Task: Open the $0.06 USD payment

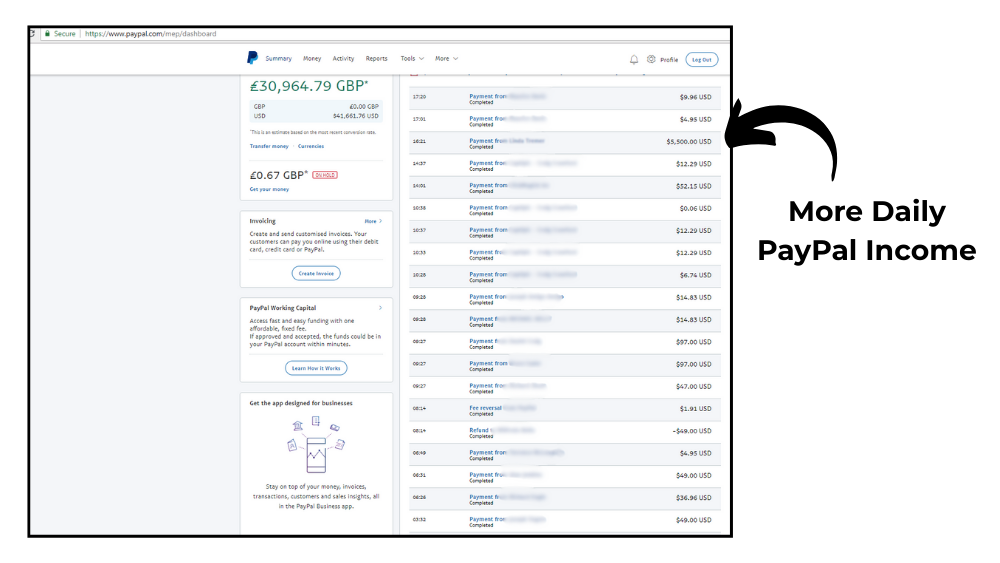Action: pos(564,209)
